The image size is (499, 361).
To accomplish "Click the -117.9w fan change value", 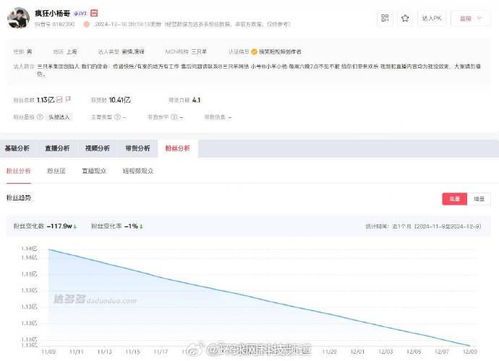I will click(x=59, y=226).
